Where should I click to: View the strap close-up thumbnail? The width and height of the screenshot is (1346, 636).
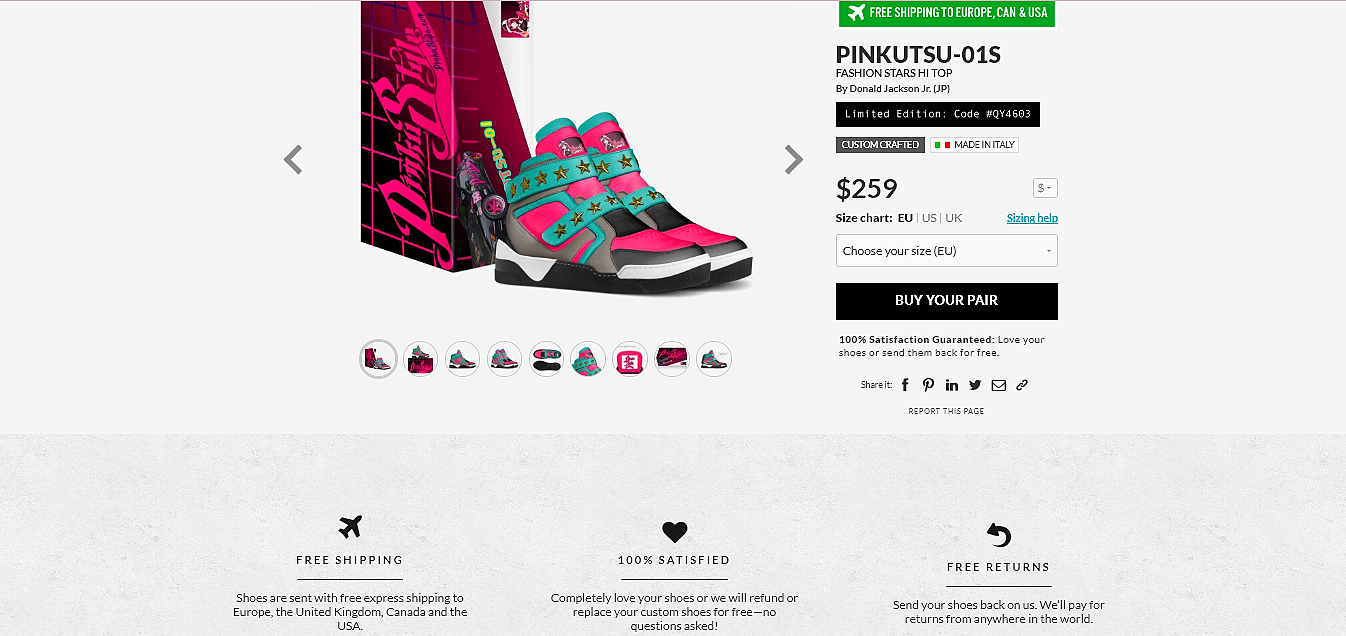click(x=588, y=359)
